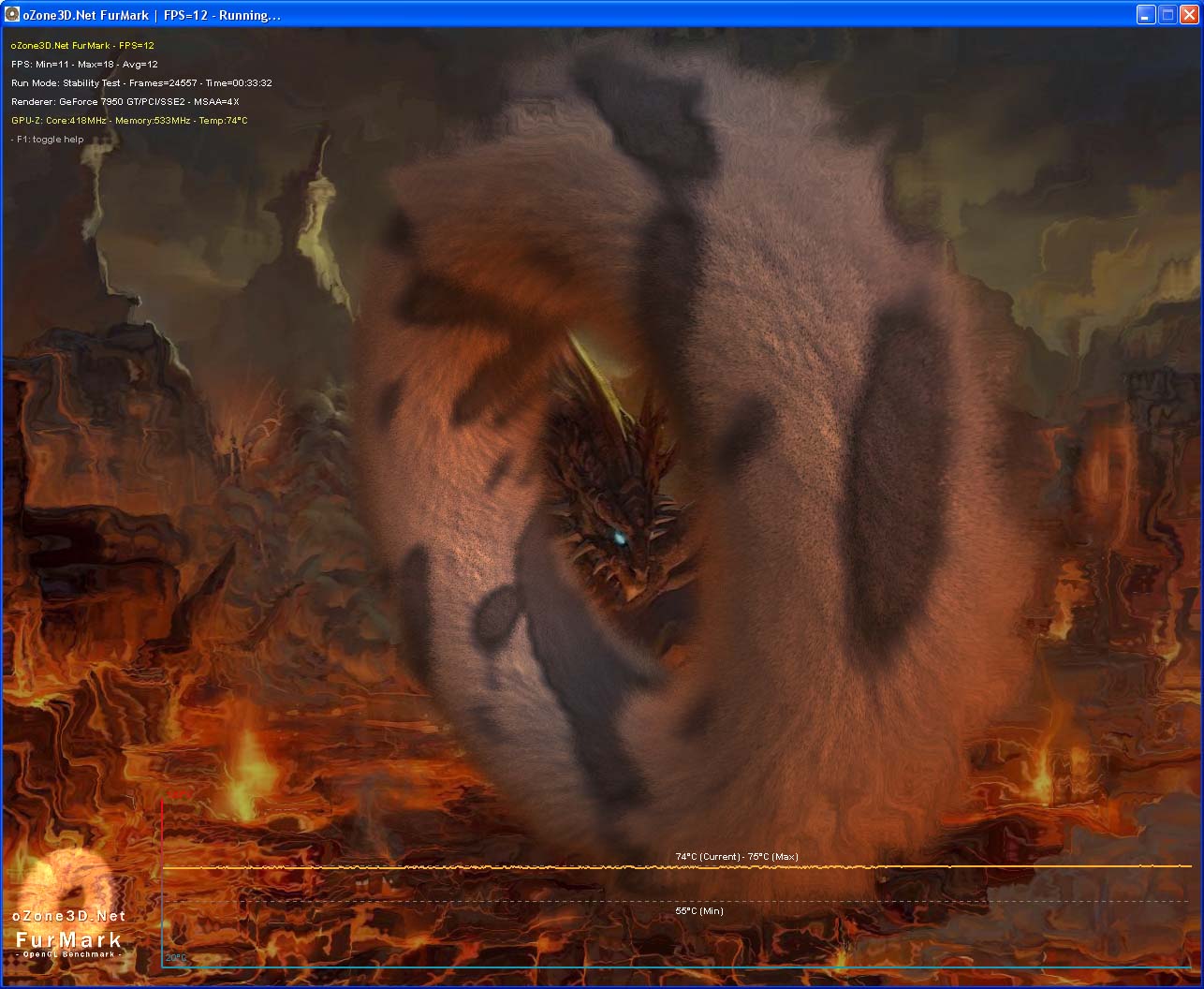1204x989 pixels.
Task: Click the "74°C (Current) - 75°C (Max)" graph label
Action: click(737, 857)
